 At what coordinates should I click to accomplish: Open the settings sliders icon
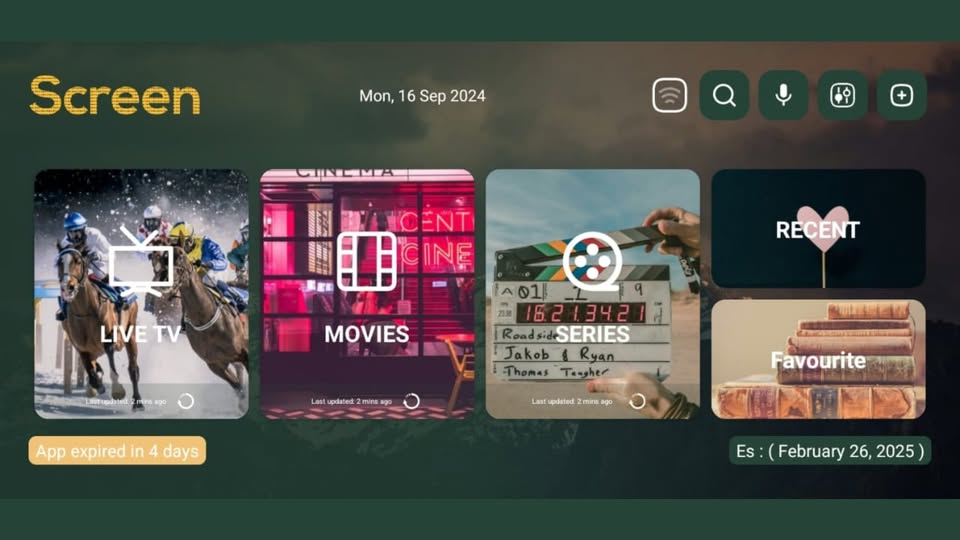point(842,96)
